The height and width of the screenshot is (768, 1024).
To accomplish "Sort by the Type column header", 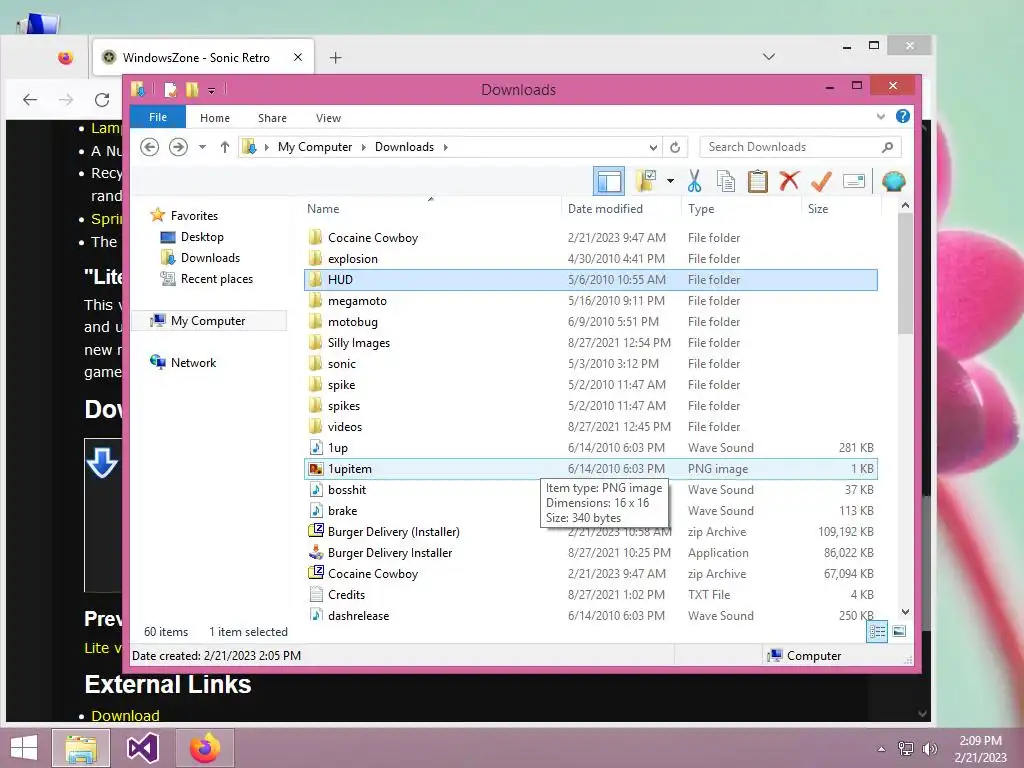I will click(x=701, y=209).
